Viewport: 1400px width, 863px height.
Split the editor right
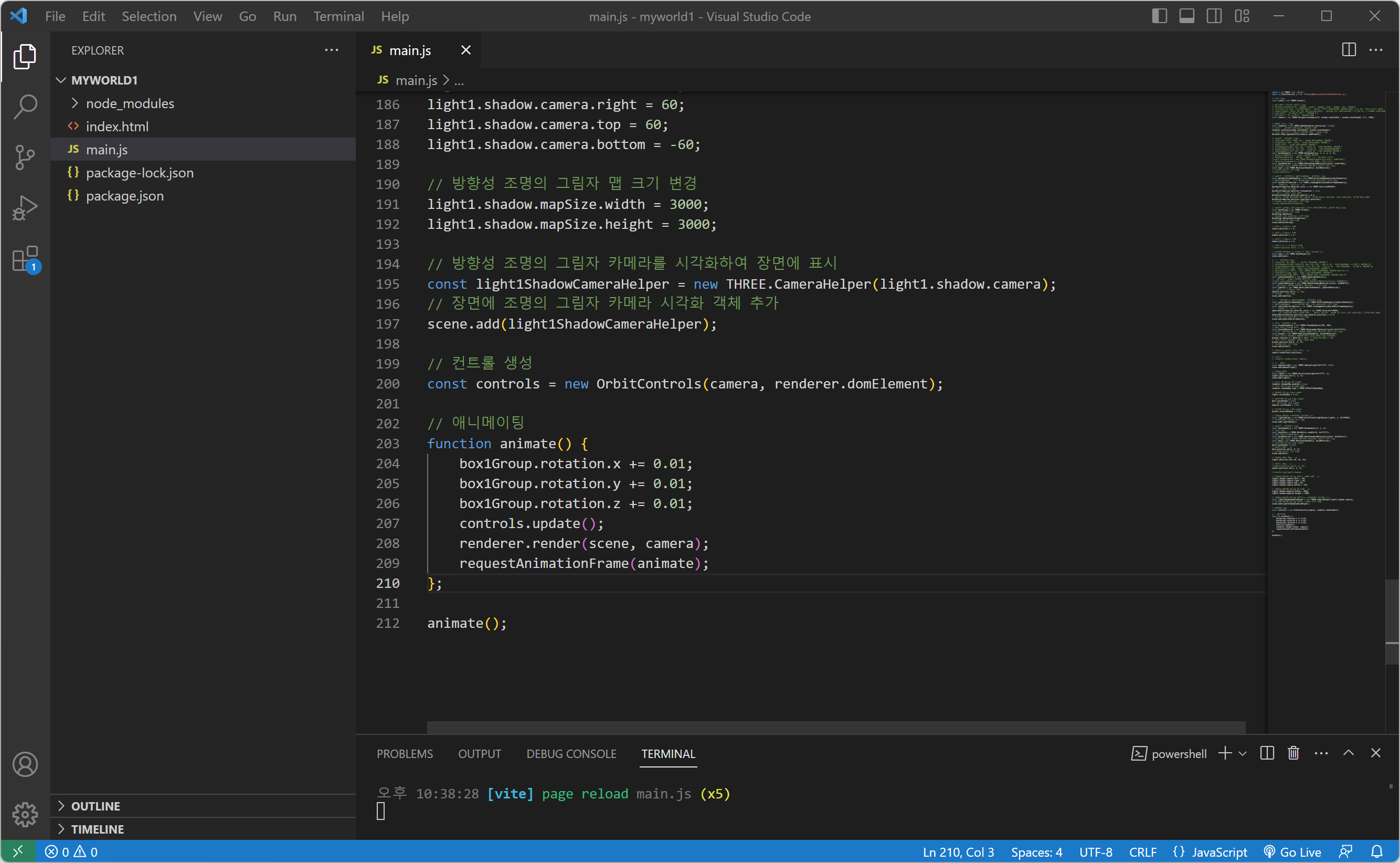pos(1349,50)
